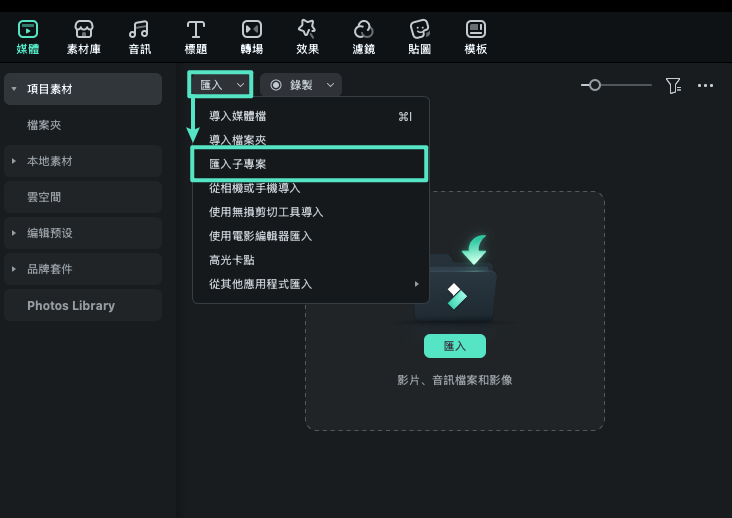Select the 编辑预设 sidebar label

pyautogui.click(x=49, y=233)
